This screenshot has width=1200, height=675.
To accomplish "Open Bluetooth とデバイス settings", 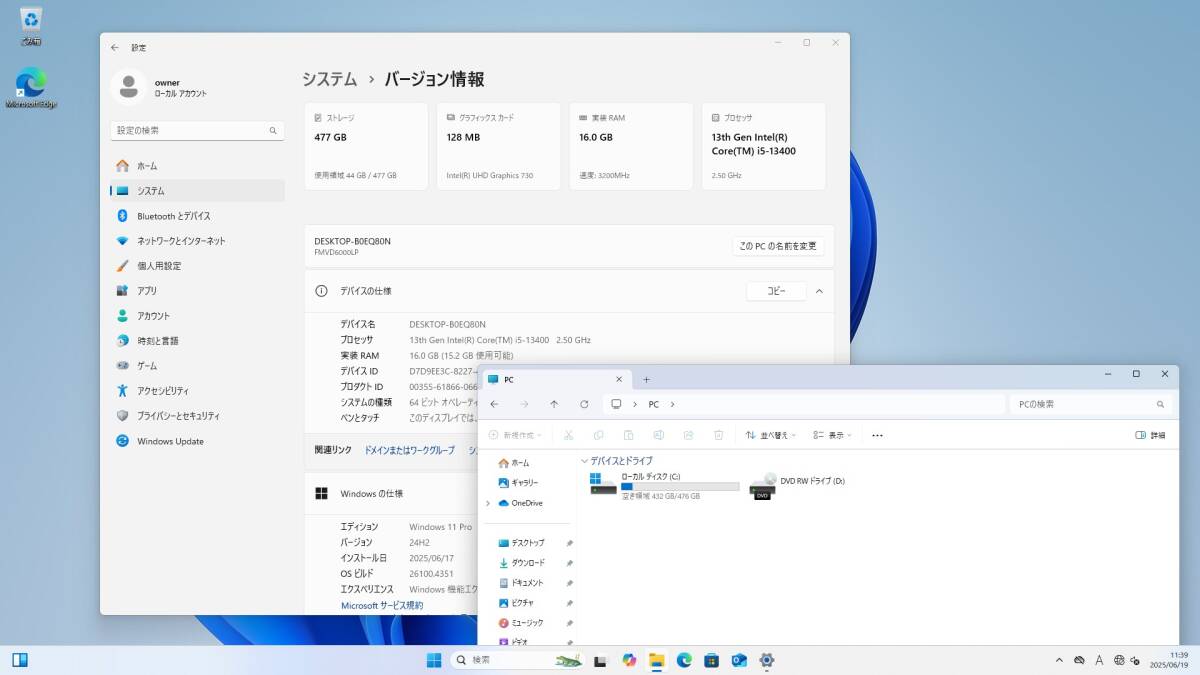I will coord(197,216).
